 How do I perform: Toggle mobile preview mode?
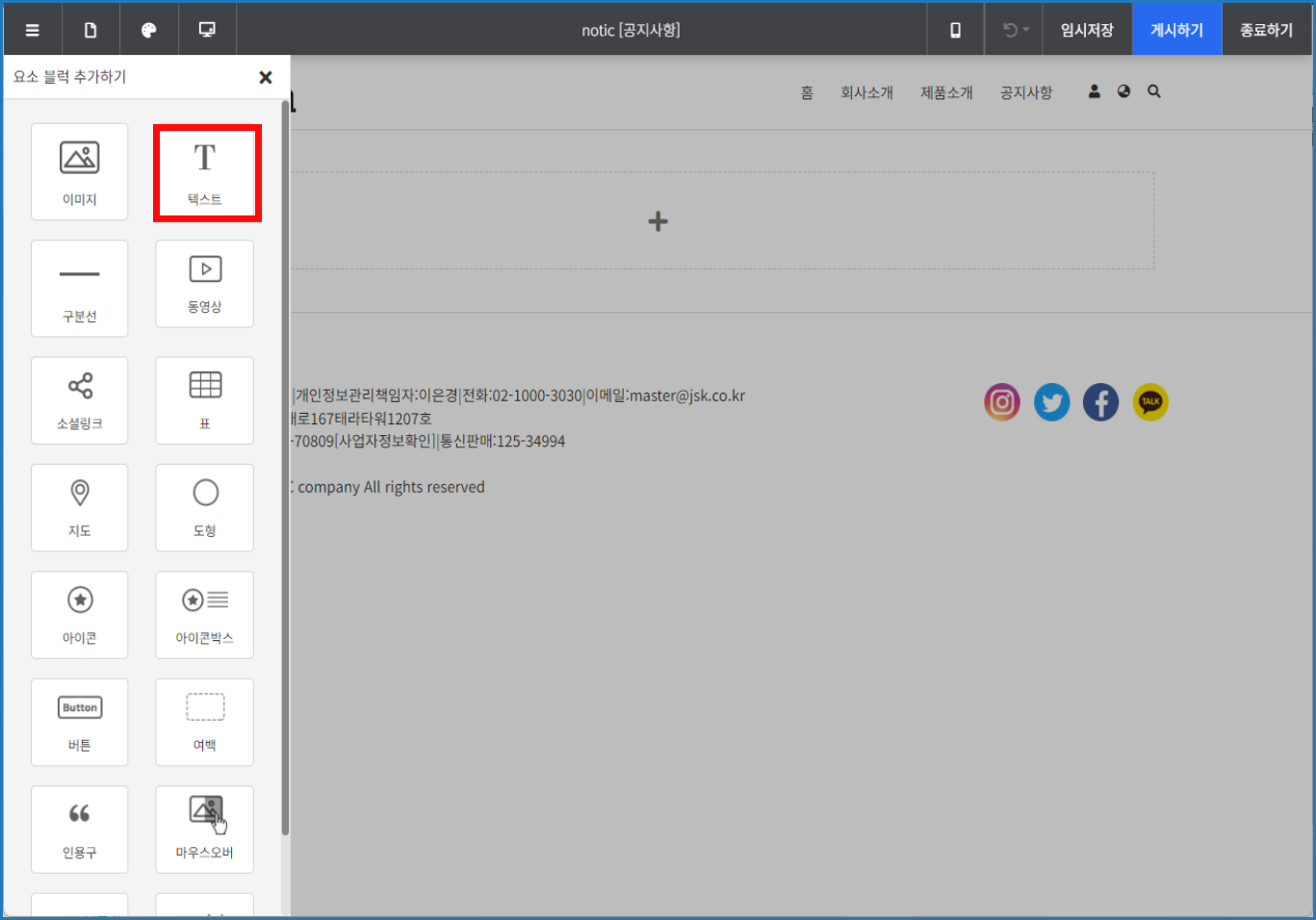pyautogui.click(x=955, y=30)
